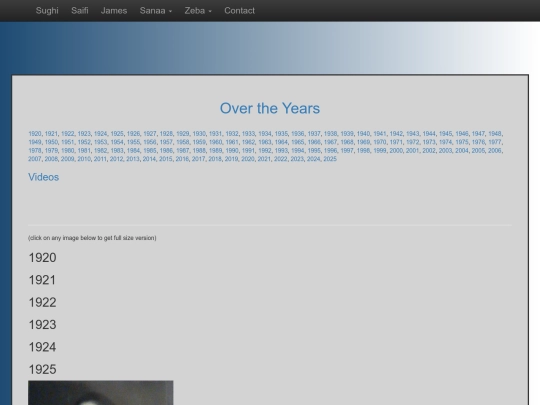
Task: Go to the 1975 year link
Action: click(461, 142)
